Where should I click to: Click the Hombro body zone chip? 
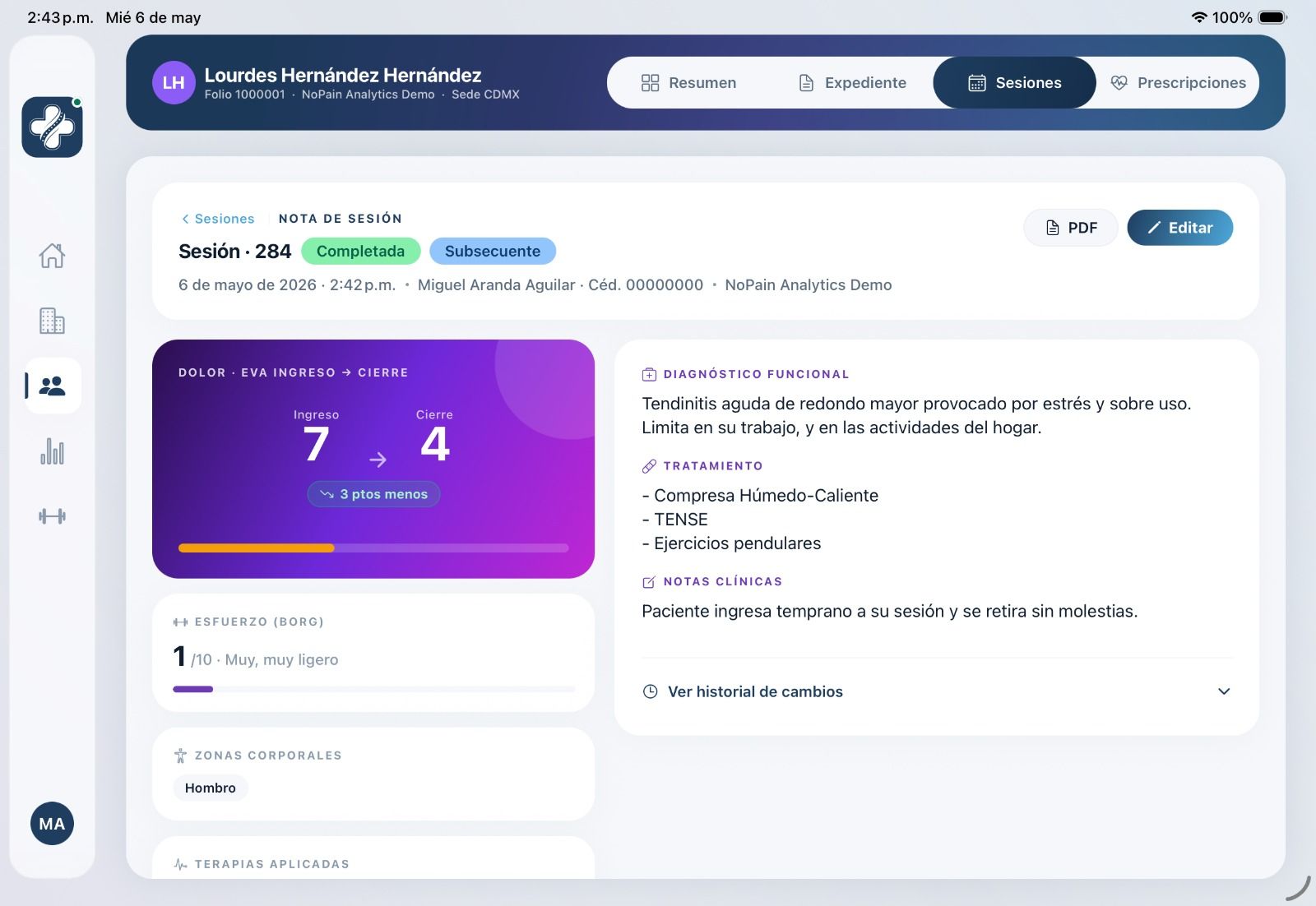pos(211,788)
